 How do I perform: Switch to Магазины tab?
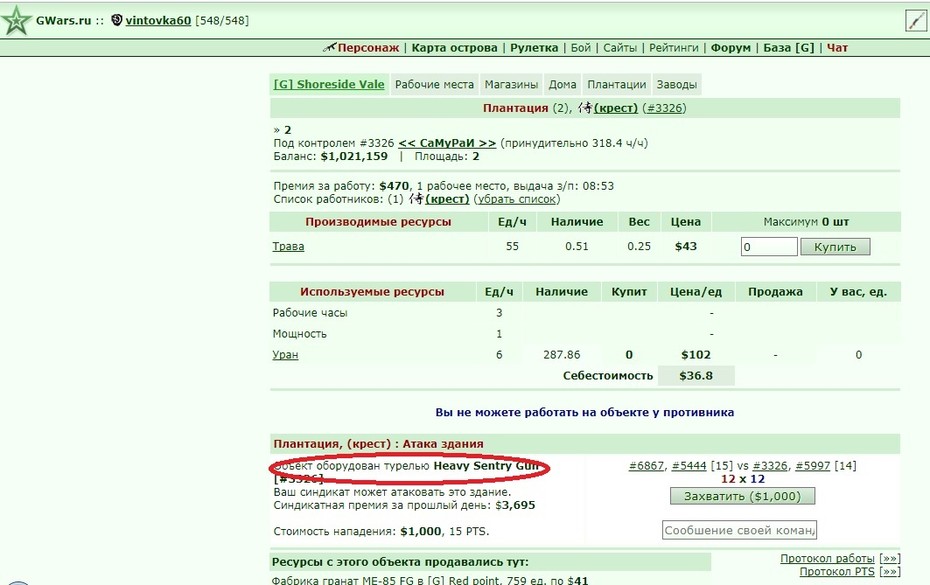(x=511, y=84)
